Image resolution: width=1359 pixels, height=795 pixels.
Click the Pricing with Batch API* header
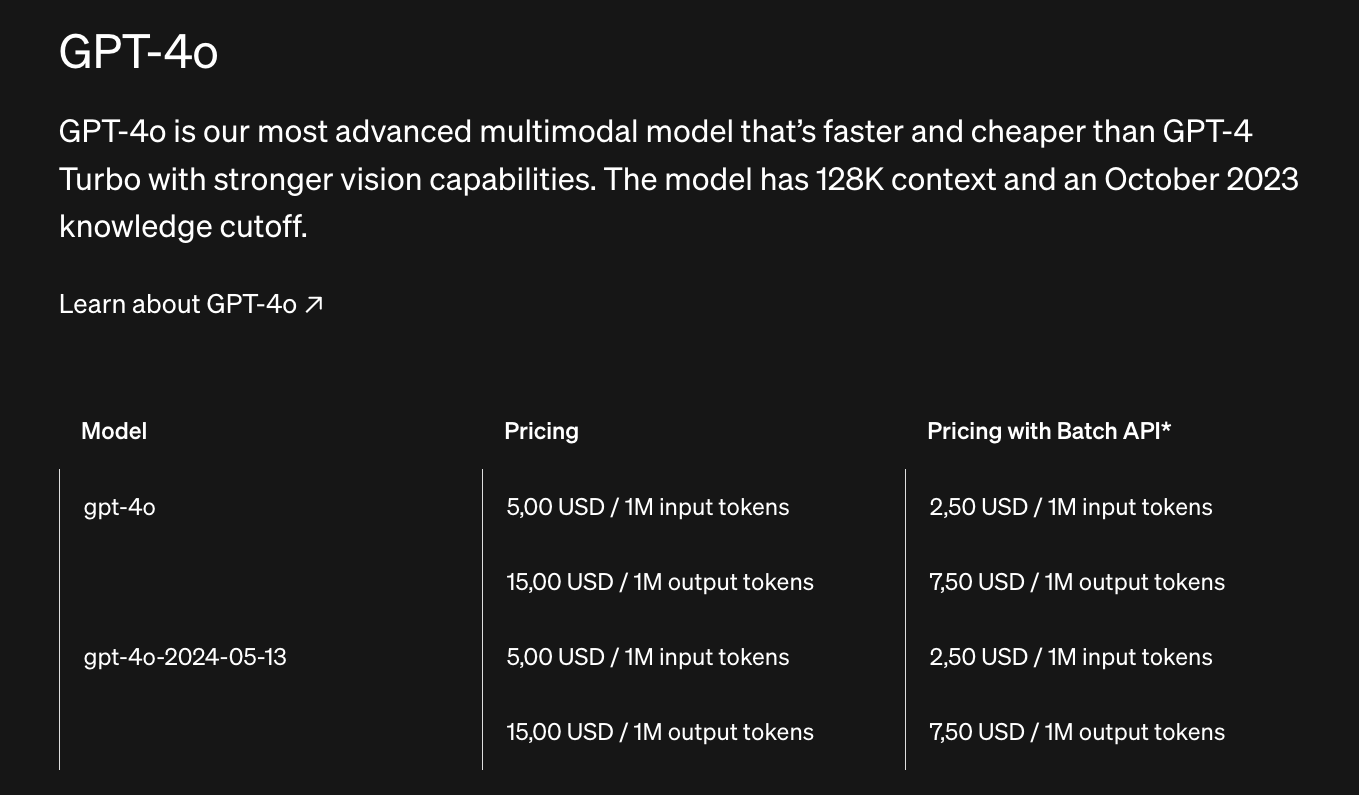tap(1048, 431)
